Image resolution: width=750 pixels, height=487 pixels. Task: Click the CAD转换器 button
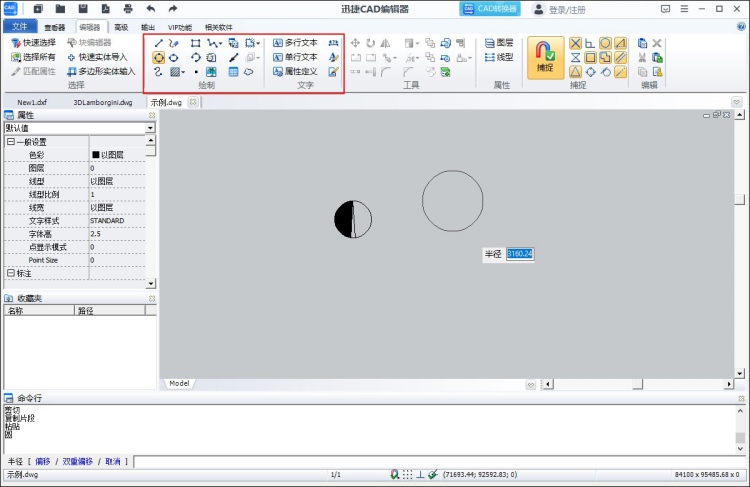click(490, 9)
